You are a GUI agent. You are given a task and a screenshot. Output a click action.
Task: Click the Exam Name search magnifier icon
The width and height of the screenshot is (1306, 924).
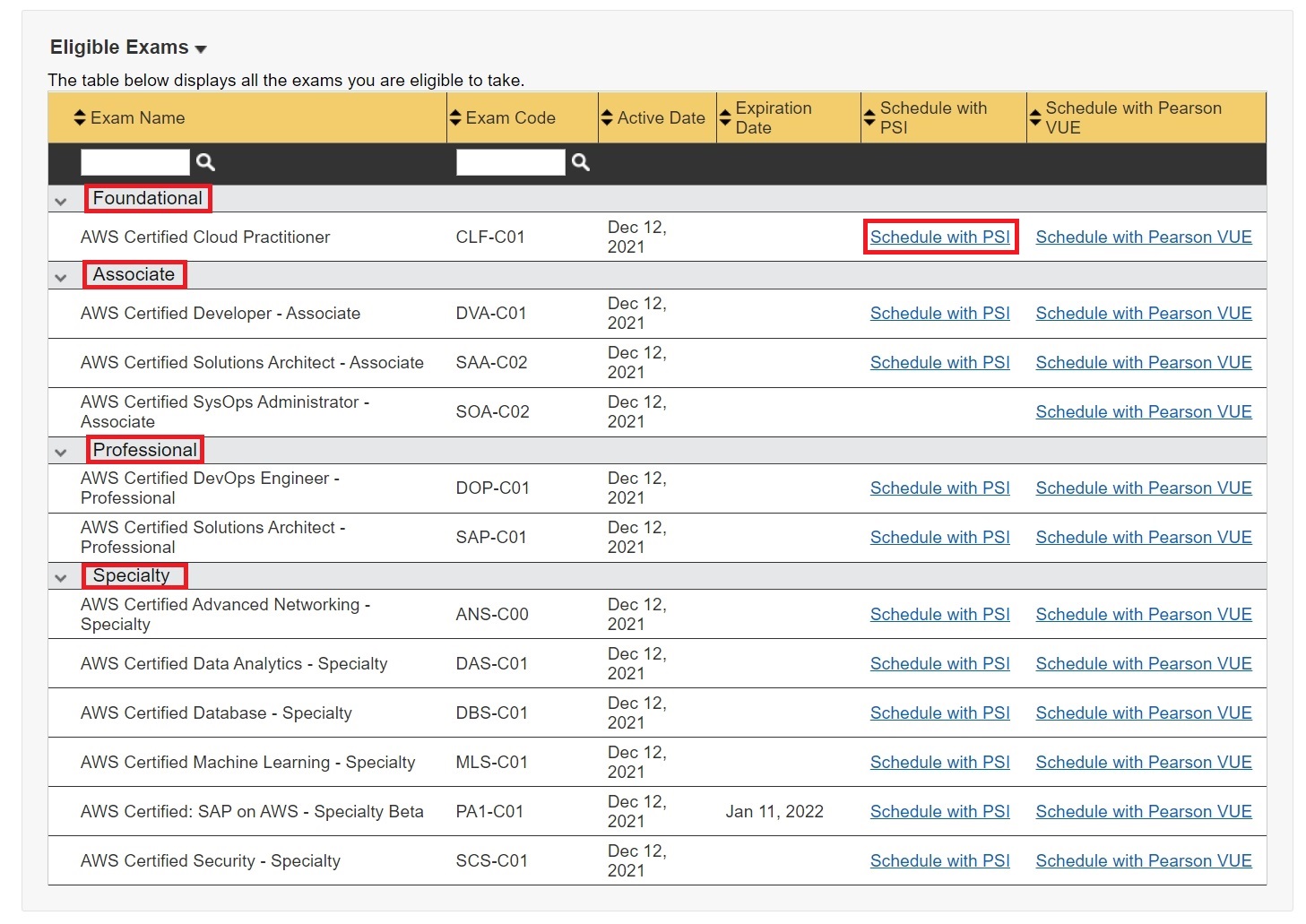pyautogui.click(x=205, y=162)
